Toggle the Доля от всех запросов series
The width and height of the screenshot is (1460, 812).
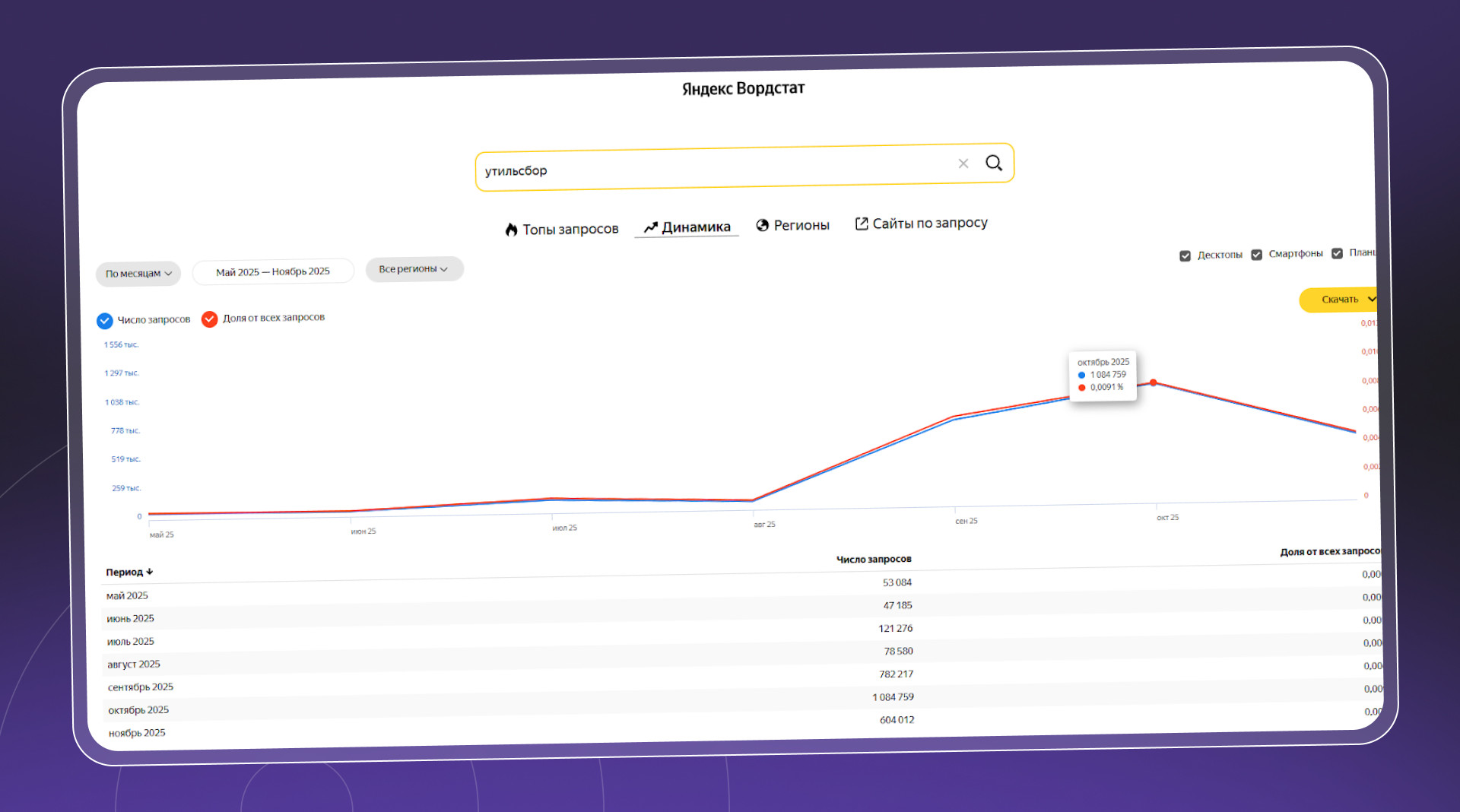click(209, 319)
